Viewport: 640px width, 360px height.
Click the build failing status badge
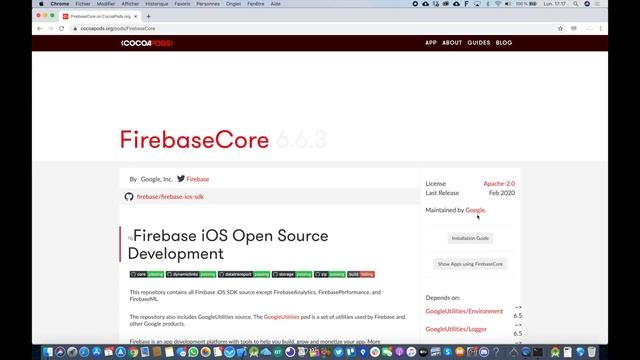pos(361,274)
